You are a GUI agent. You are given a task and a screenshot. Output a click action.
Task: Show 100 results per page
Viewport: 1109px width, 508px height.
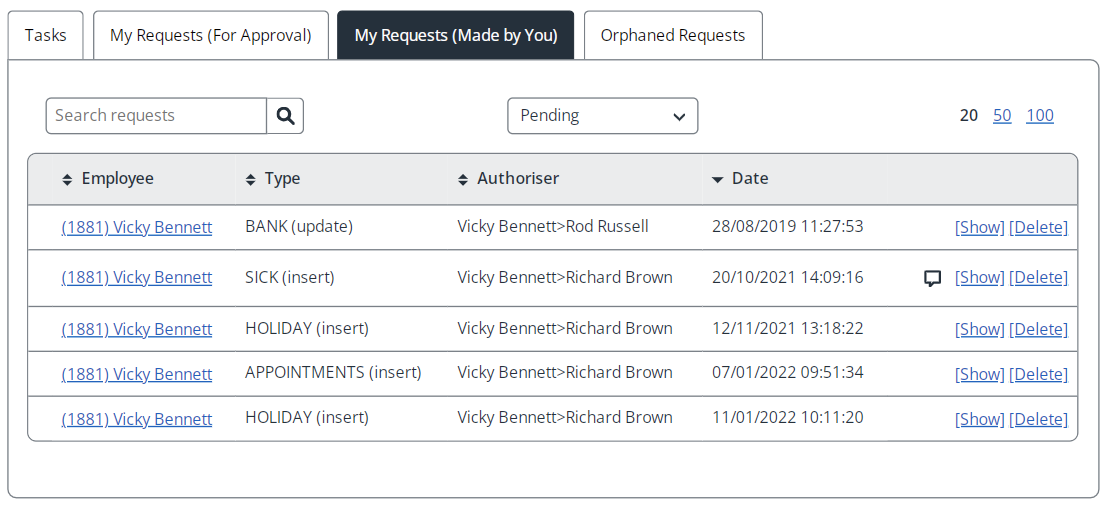pyautogui.click(x=1040, y=115)
